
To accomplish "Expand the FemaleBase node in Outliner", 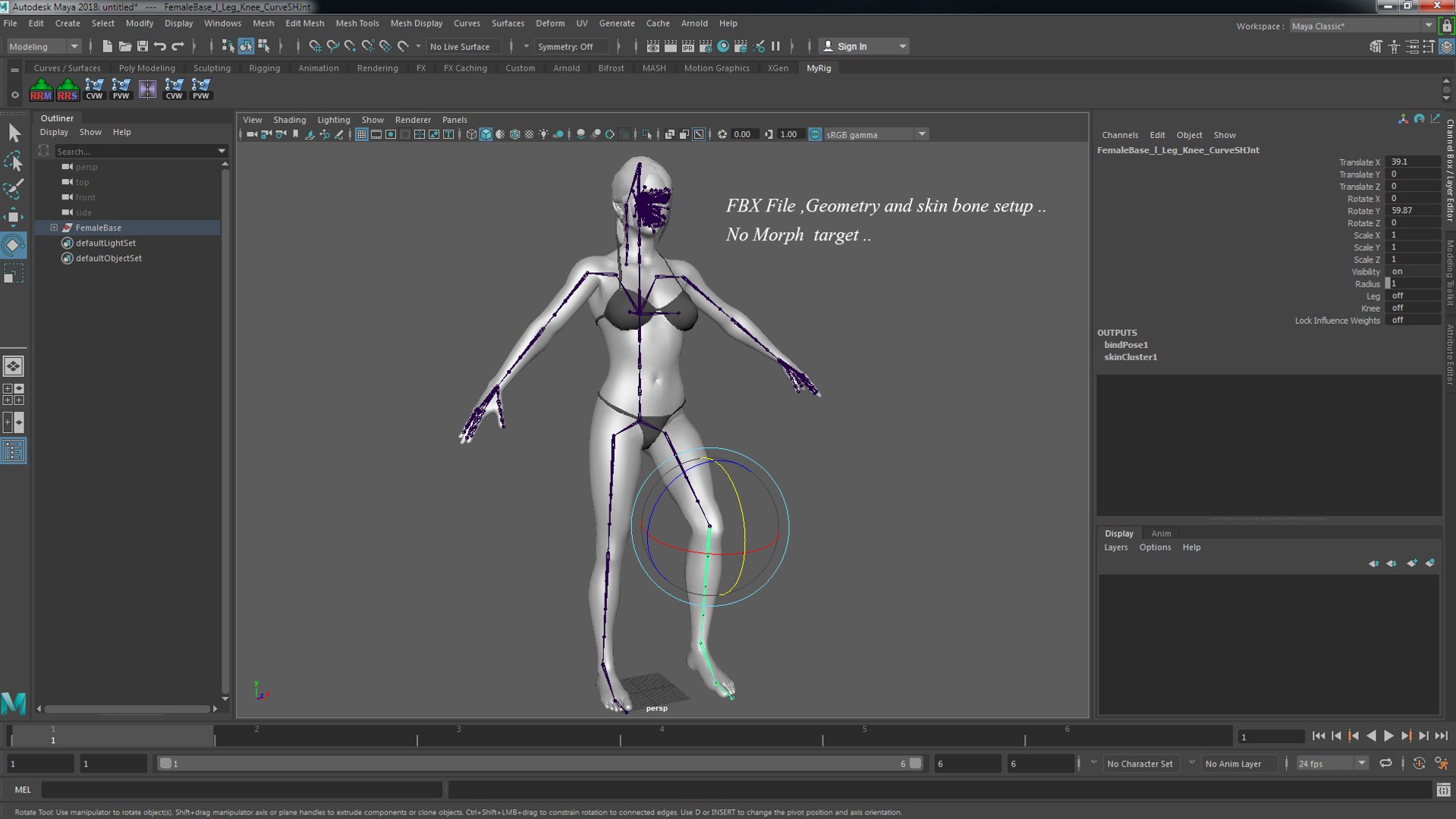I will pos(54,227).
